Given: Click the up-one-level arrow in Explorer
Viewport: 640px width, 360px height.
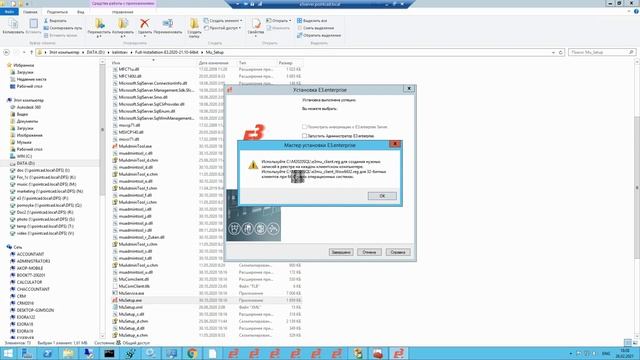Looking at the screenshot, I should 31,52.
